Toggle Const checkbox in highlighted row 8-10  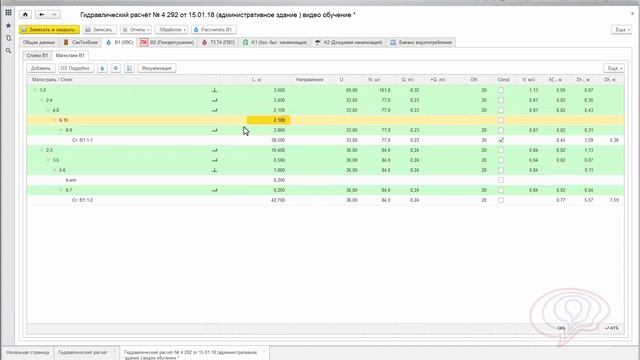click(x=501, y=120)
